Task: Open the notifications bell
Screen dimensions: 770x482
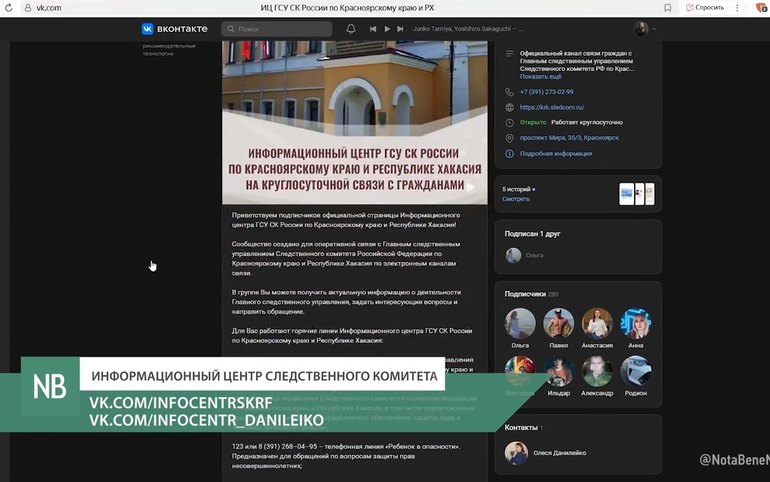Action: (351, 29)
